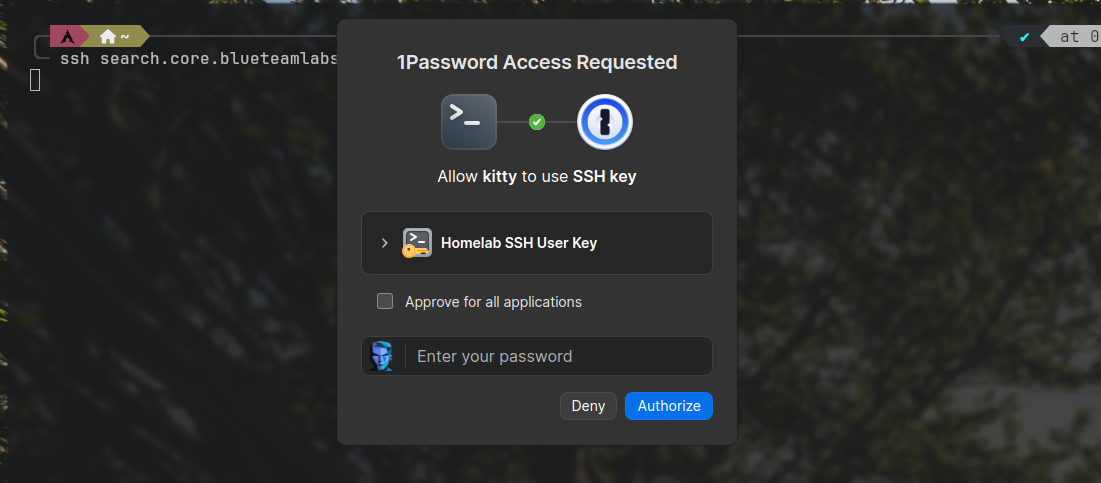Click the "Approve for all applications" label
1101x483 pixels.
(x=493, y=302)
